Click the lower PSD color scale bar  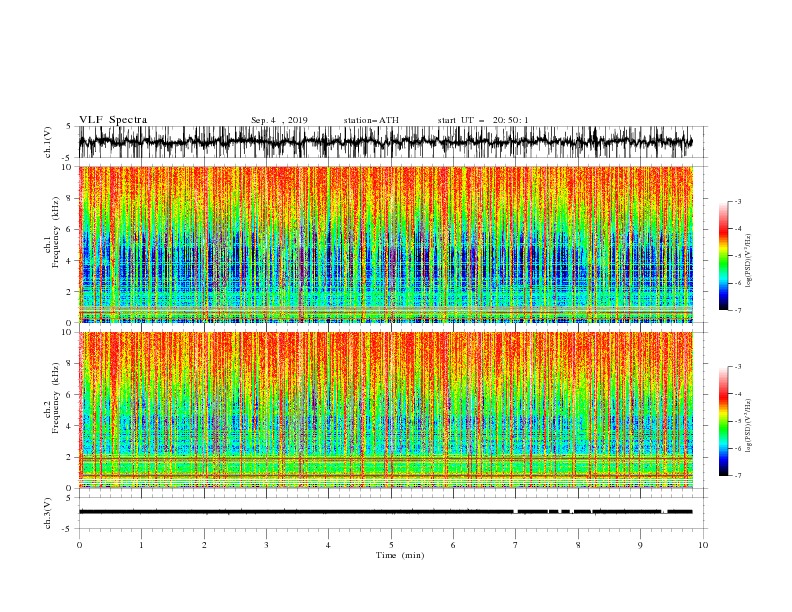pos(723,421)
